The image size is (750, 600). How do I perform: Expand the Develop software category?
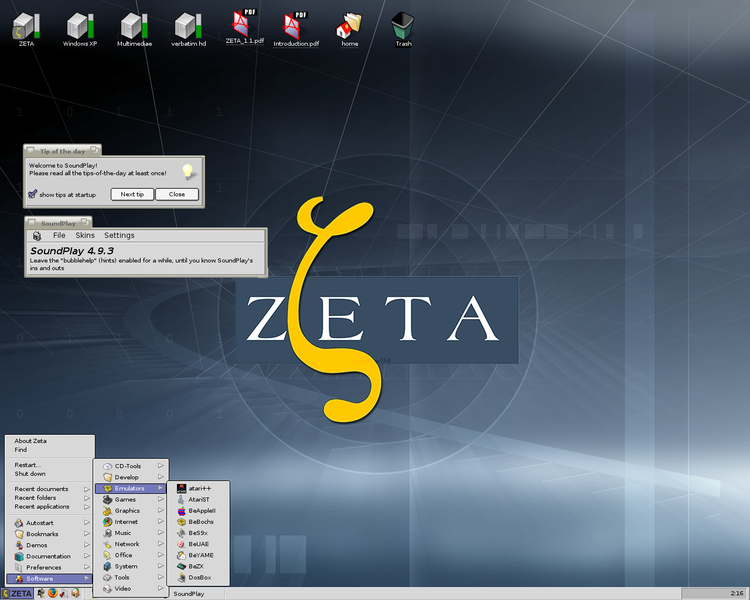point(131,477)
